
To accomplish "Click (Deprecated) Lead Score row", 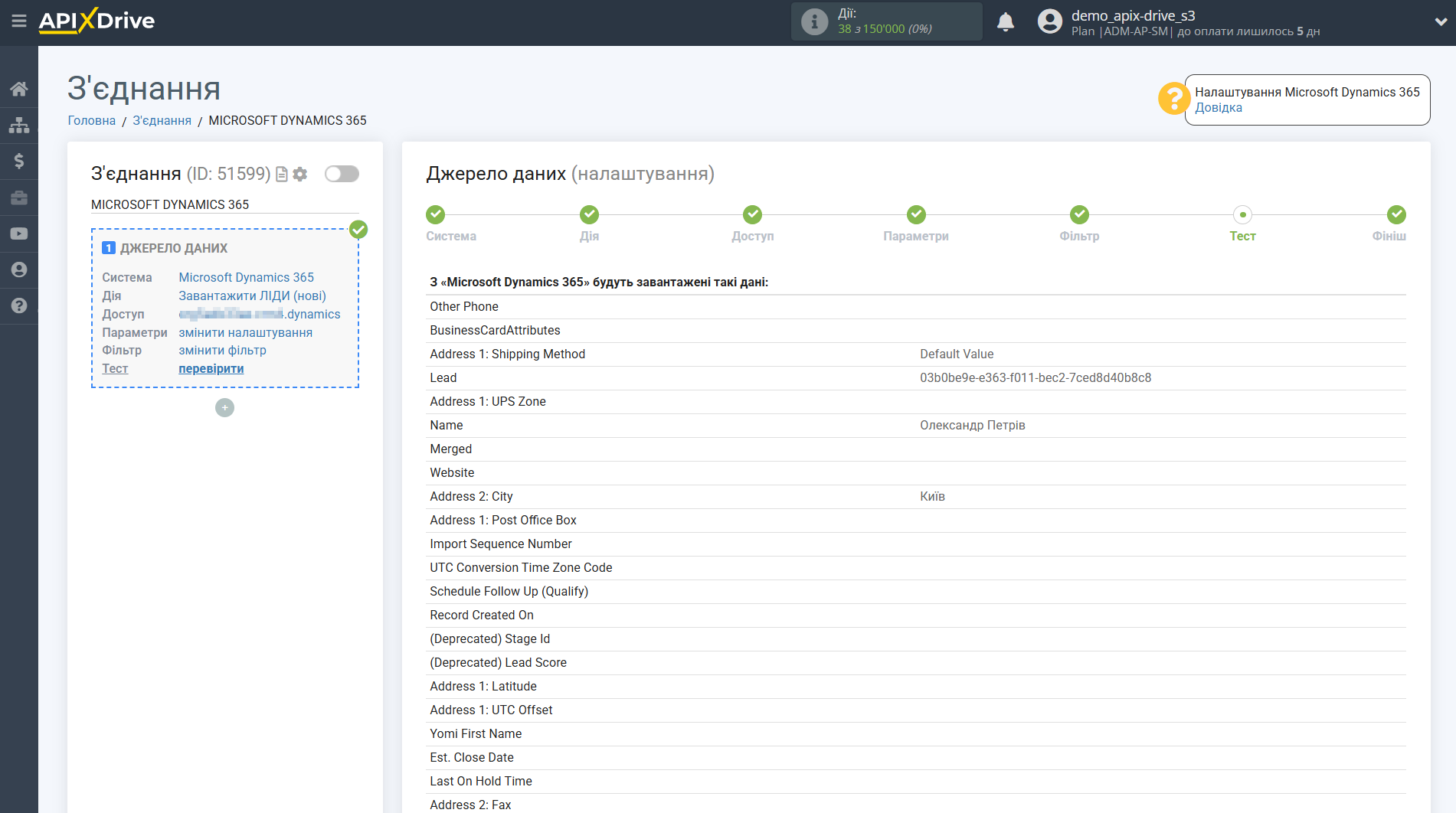I will point(916,663).
